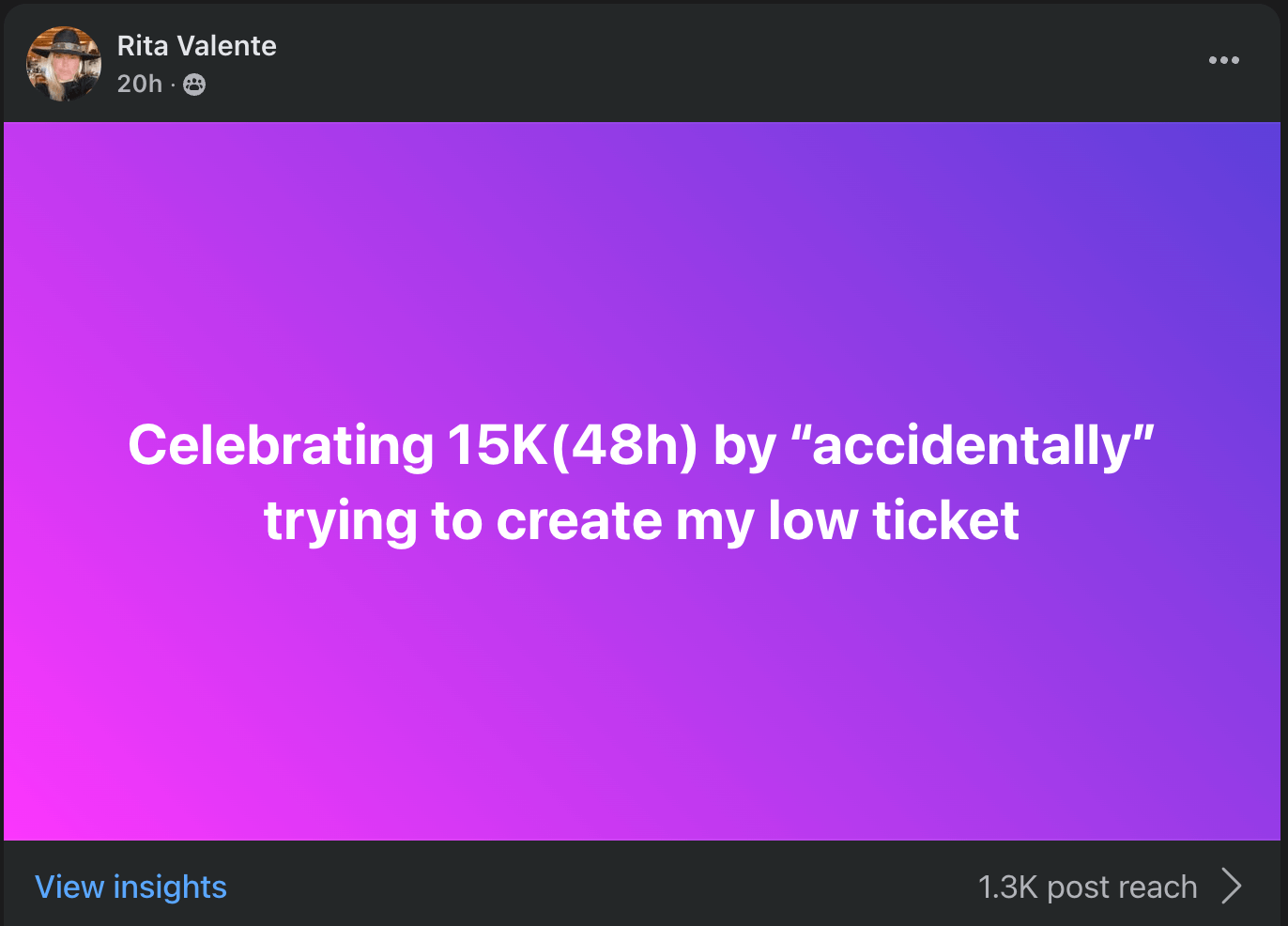Click the right chevron next to post reach
Image resolution: width=1288 pixels, height=926 pixels.
[x=1232, y=886]
